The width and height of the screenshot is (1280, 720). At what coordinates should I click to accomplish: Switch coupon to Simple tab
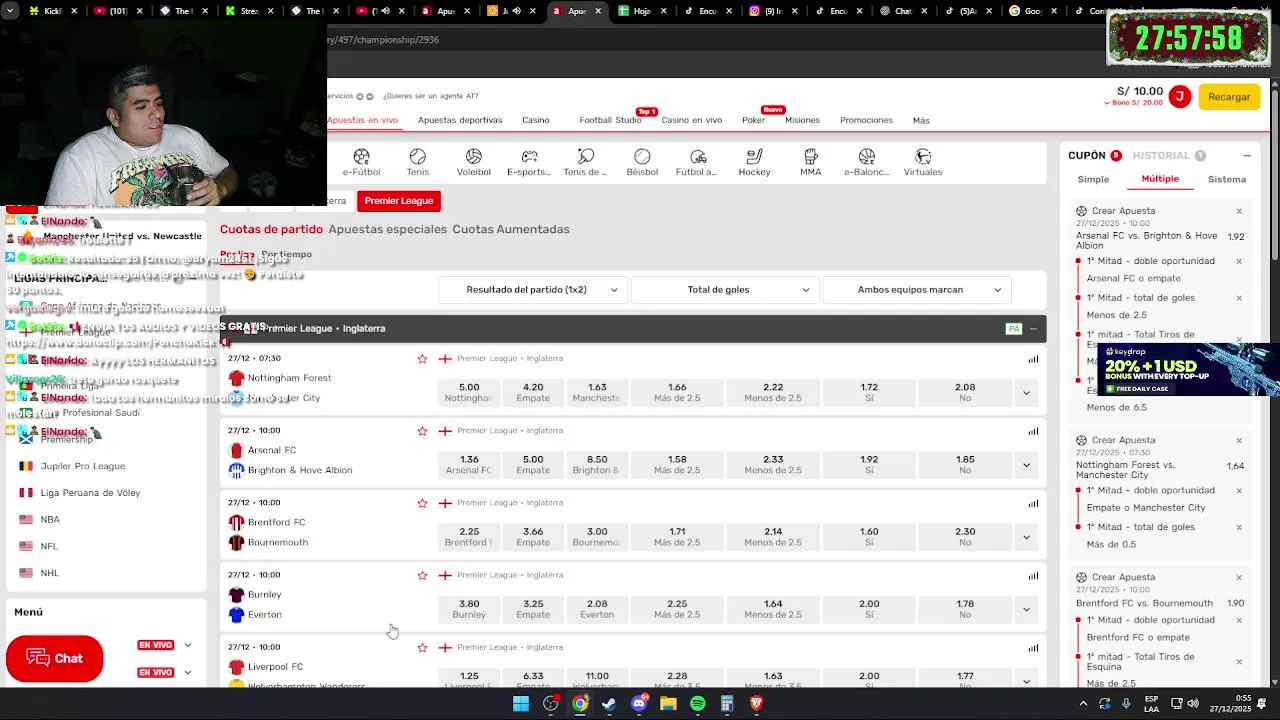pos(1093,180)
